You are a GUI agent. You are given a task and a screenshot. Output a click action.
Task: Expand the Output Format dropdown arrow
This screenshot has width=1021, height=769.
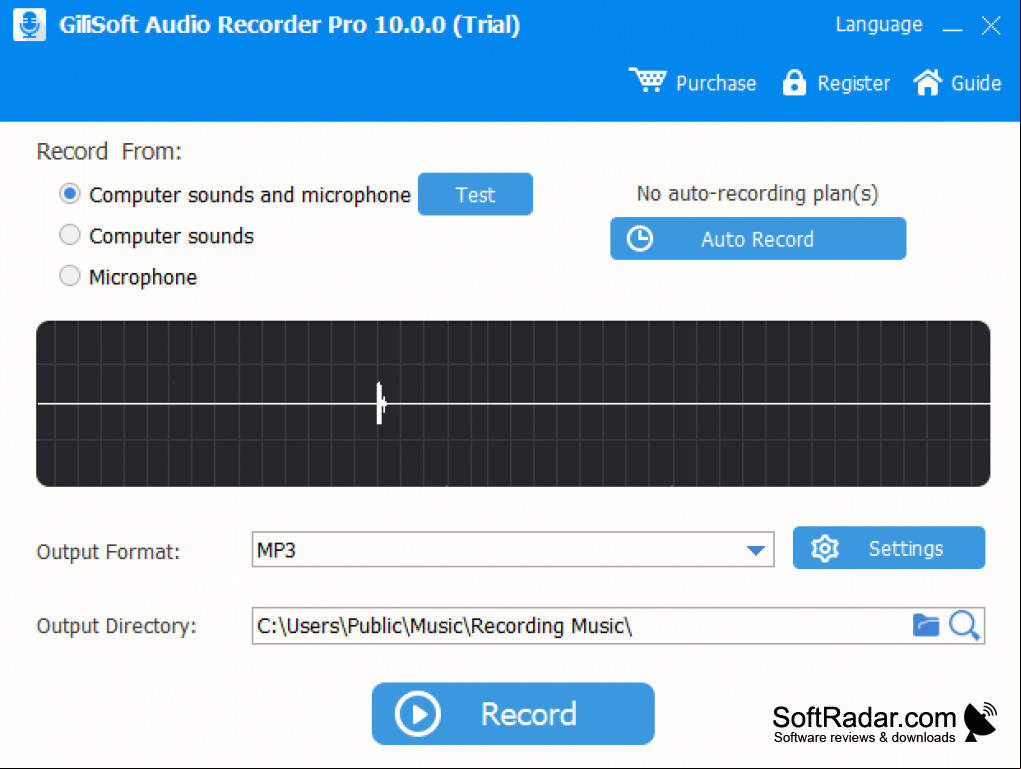[x=755, y=551]
